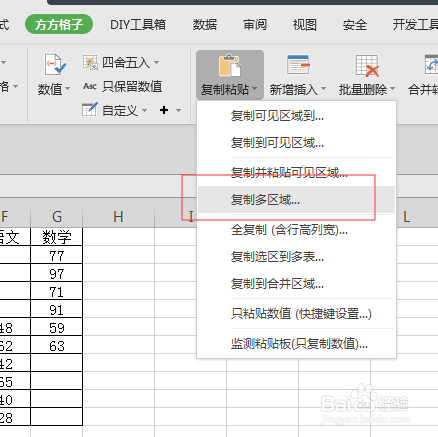Viewport: 438px width, 437px height.
Task: Choose 复制到可见区域... menu item
Action: (x=296, y=143)
